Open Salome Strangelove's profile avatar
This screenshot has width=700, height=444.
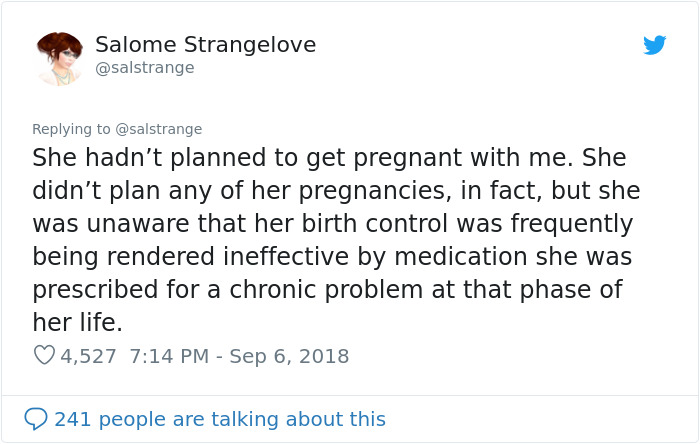point(59,58)
